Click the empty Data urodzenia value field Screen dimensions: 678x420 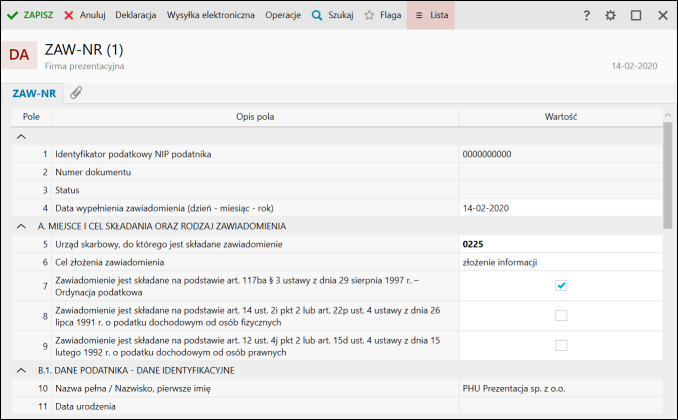click(560, 407)
